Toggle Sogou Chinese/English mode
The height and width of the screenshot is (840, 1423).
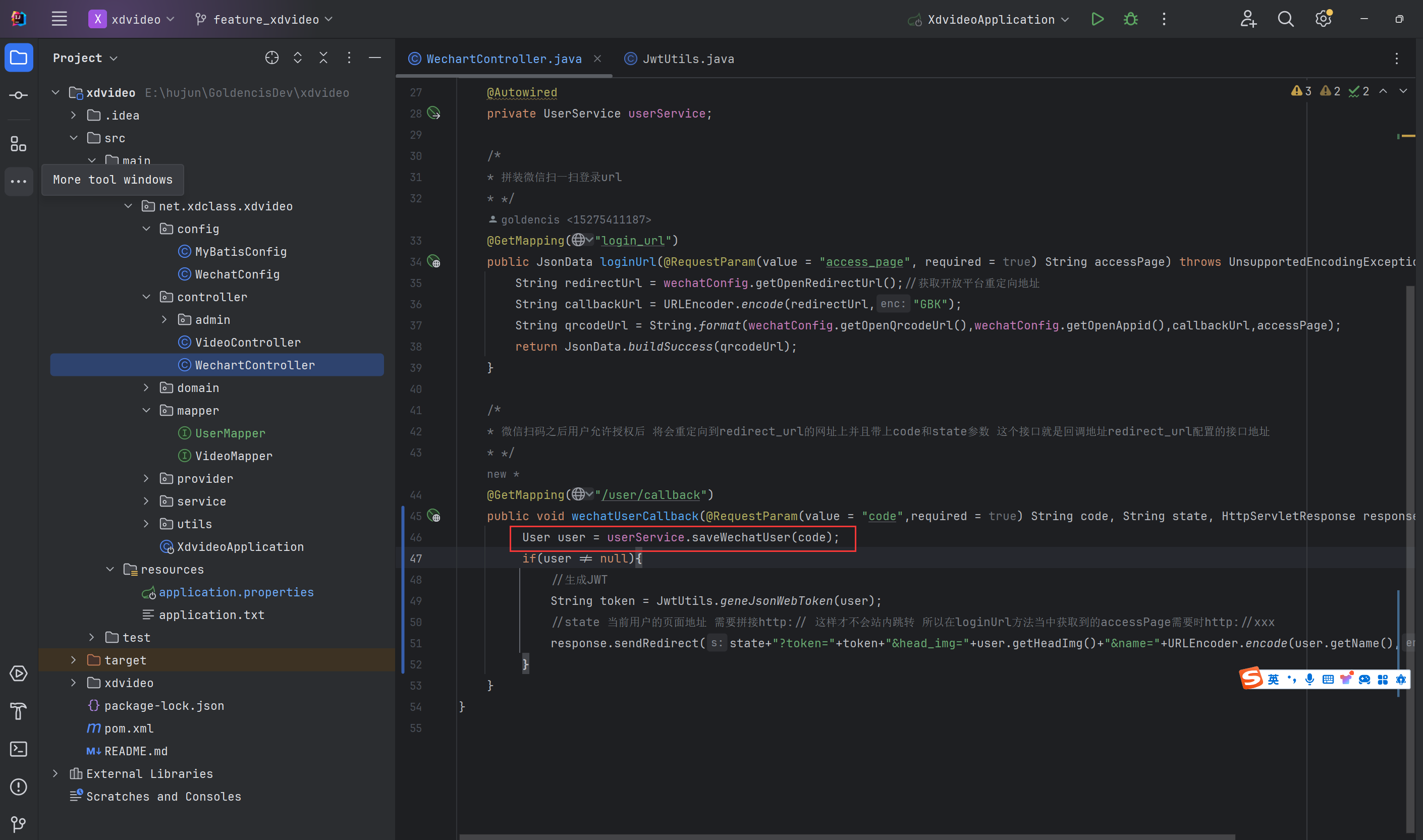tap(1273, 679)
